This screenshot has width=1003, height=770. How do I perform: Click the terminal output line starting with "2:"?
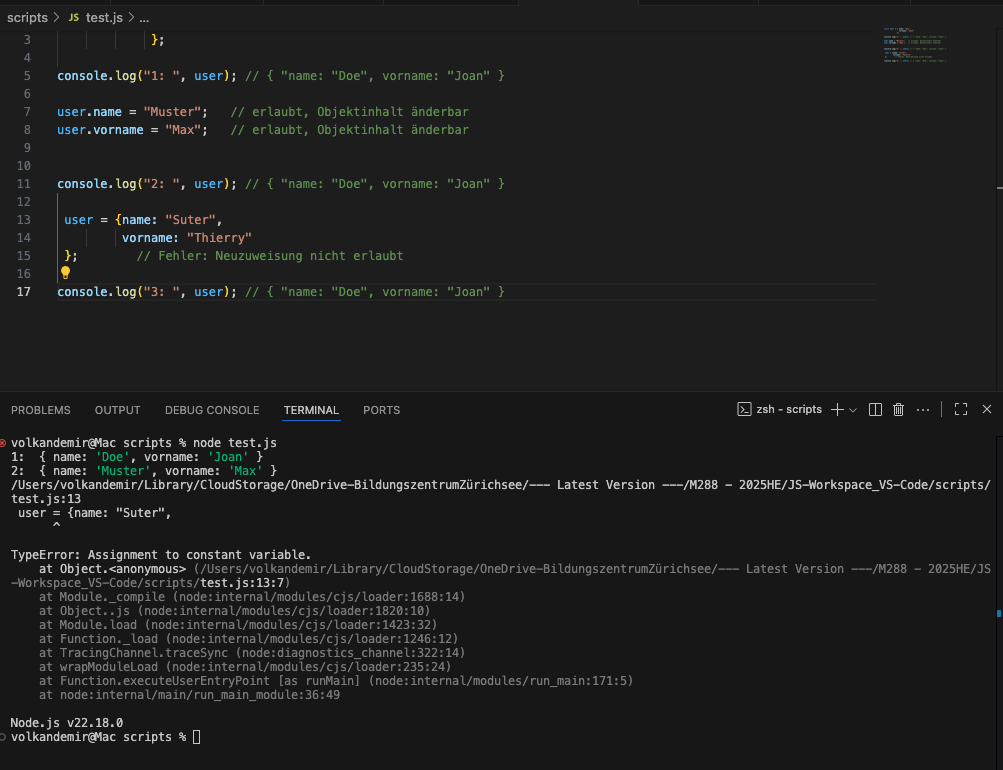pos(144,471)
